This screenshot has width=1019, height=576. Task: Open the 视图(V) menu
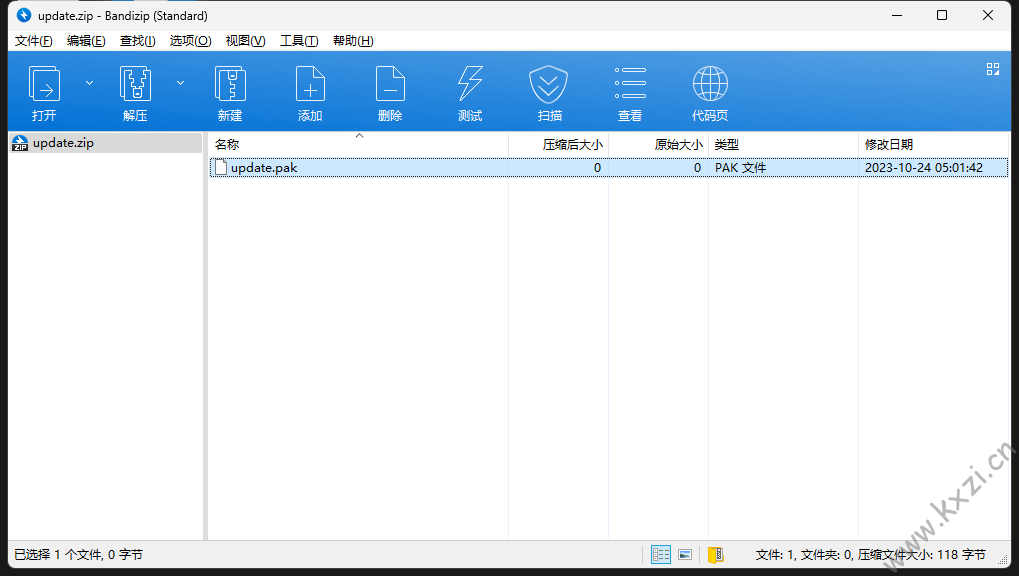[x=246, y=41]
